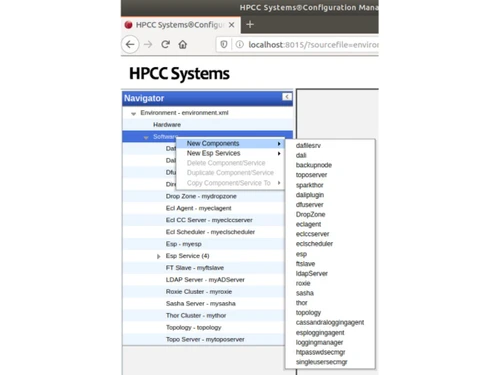Choose ftslave from the components submenu
Screen dimensions: 500x375
(305, 264)
